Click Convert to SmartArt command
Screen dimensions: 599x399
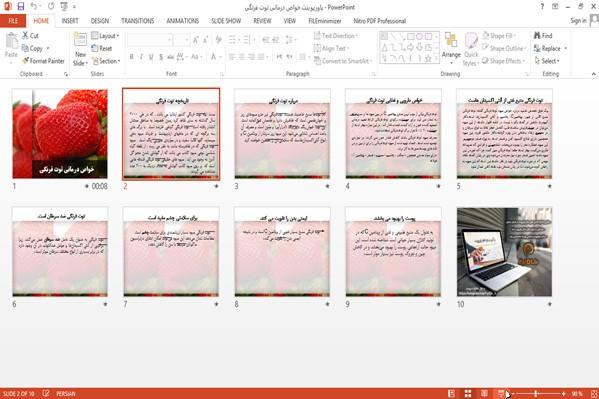[x=342, y=61]
